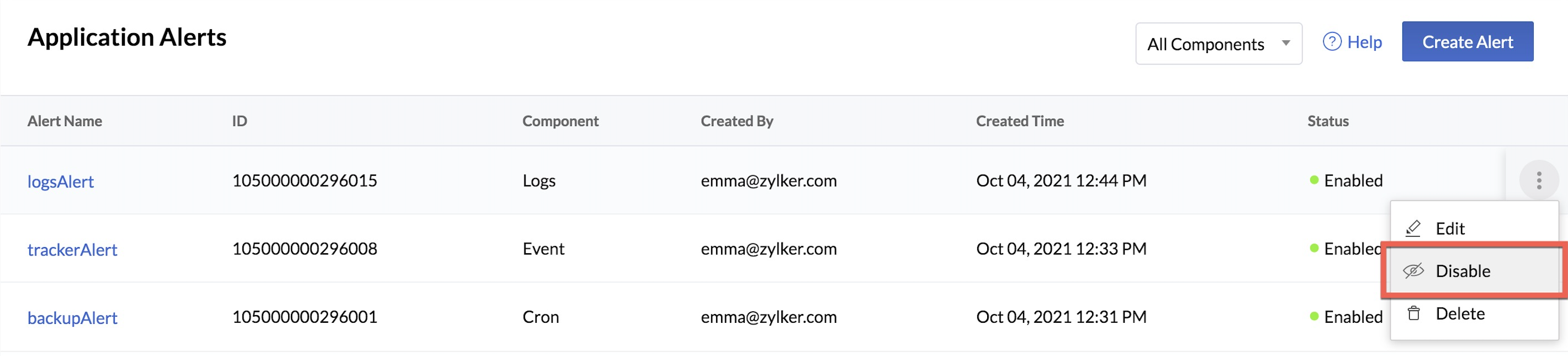Click the crossed-eye Disable icon
The image size is (1568, 356).
pos(1413,271)
